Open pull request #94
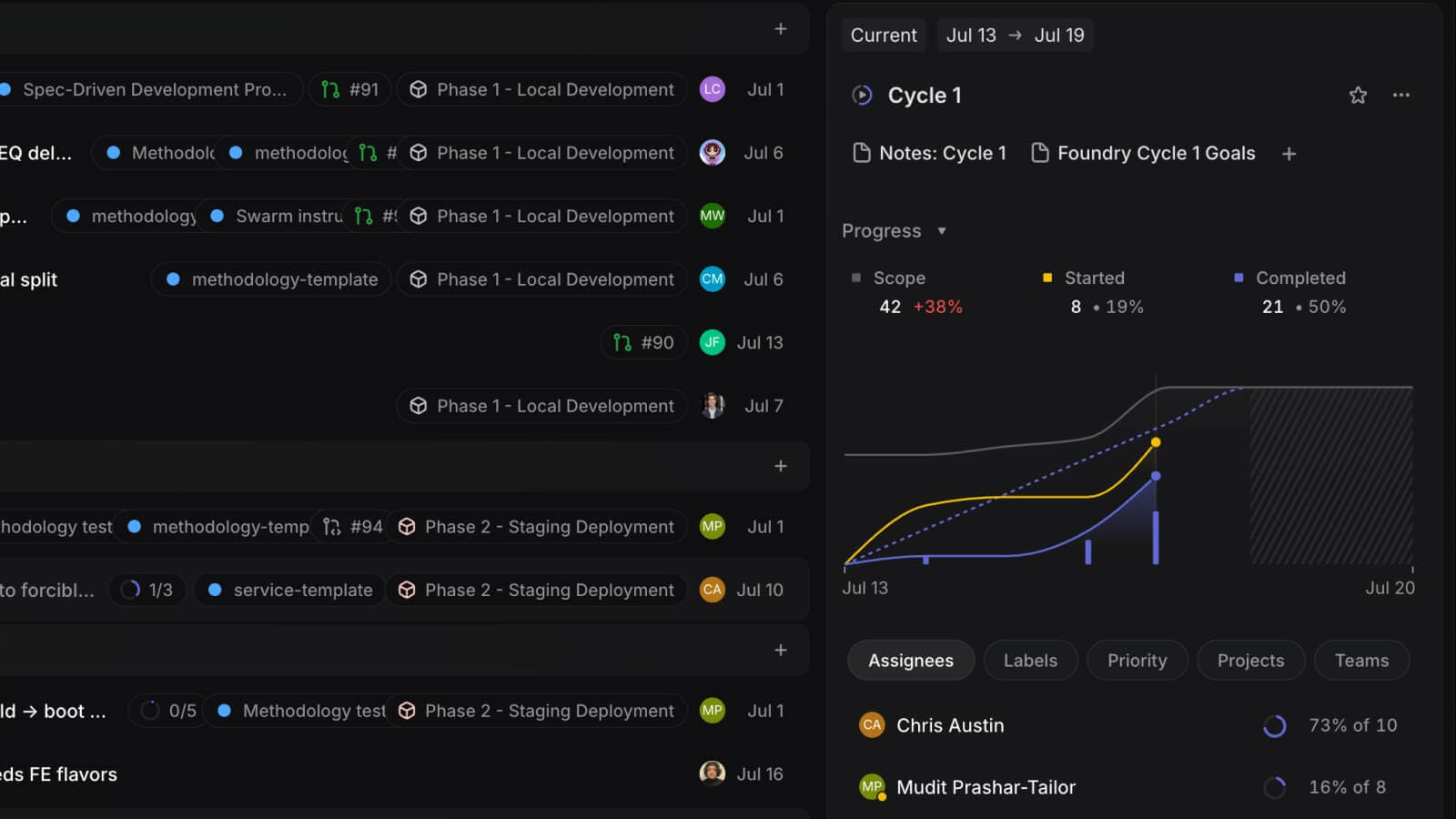The width and height of the screenshot is (1456, 819). [353, 527]
